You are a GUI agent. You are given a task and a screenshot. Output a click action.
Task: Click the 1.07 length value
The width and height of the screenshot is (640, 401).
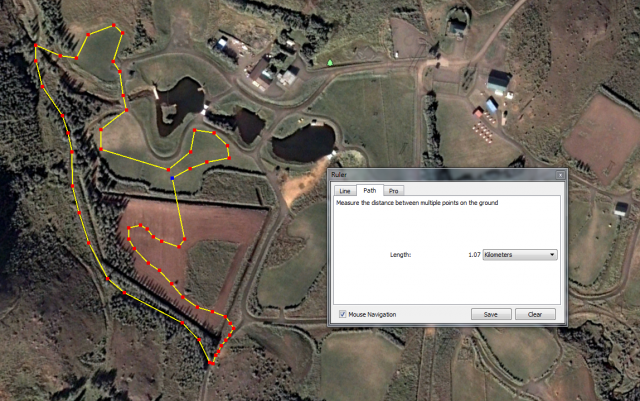[474, 255]
